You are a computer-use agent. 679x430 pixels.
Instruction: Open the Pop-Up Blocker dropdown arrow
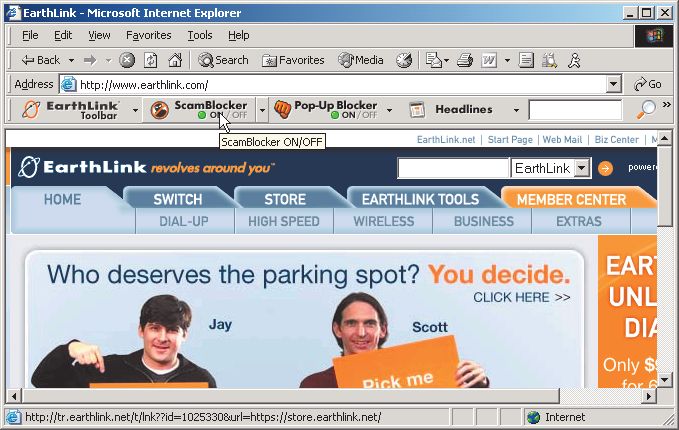point(389,110)
